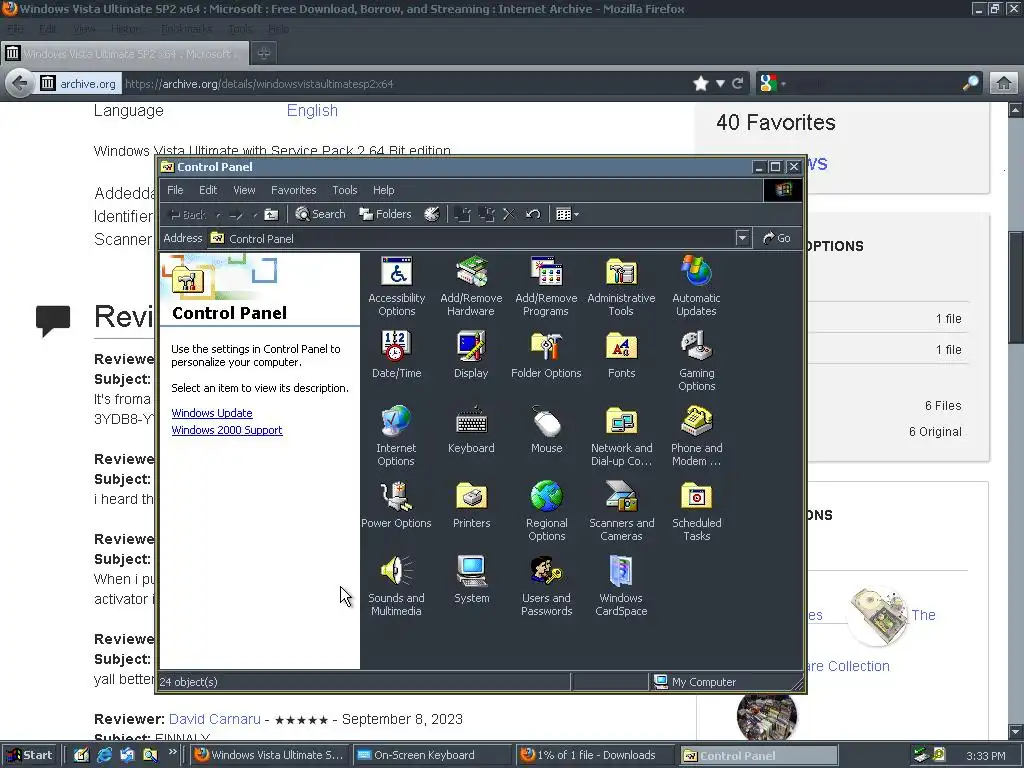Click the Up folder toolbar icon
The height and width of the screenshot is (768, 1024).
pos(271,214)
